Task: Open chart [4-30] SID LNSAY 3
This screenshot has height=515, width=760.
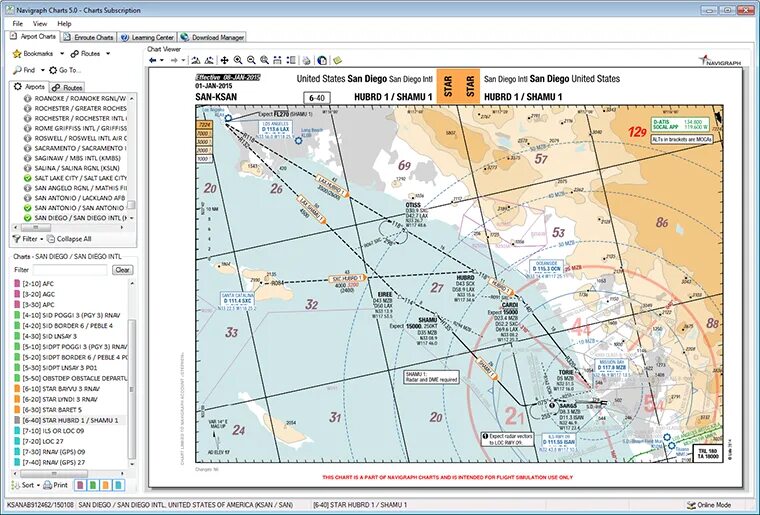Action: tap(46, 336)
